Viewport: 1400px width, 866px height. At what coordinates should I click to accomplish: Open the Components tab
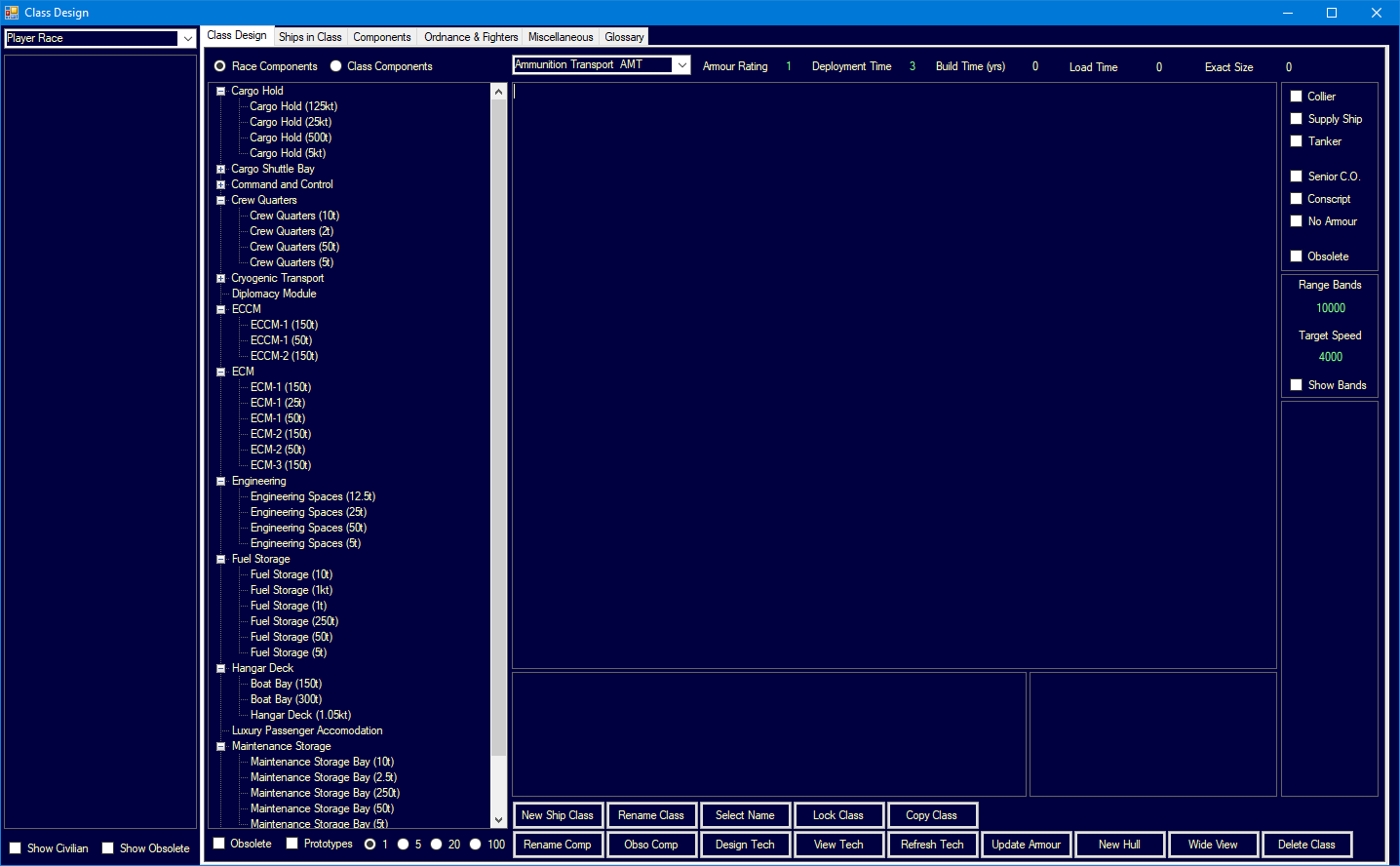(x=382, y=37)
